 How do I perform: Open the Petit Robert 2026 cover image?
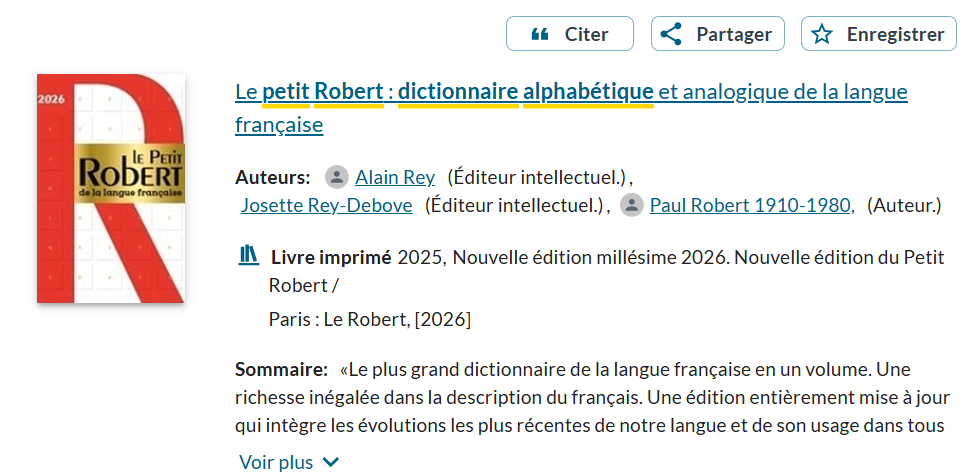[x=111, y=188]
